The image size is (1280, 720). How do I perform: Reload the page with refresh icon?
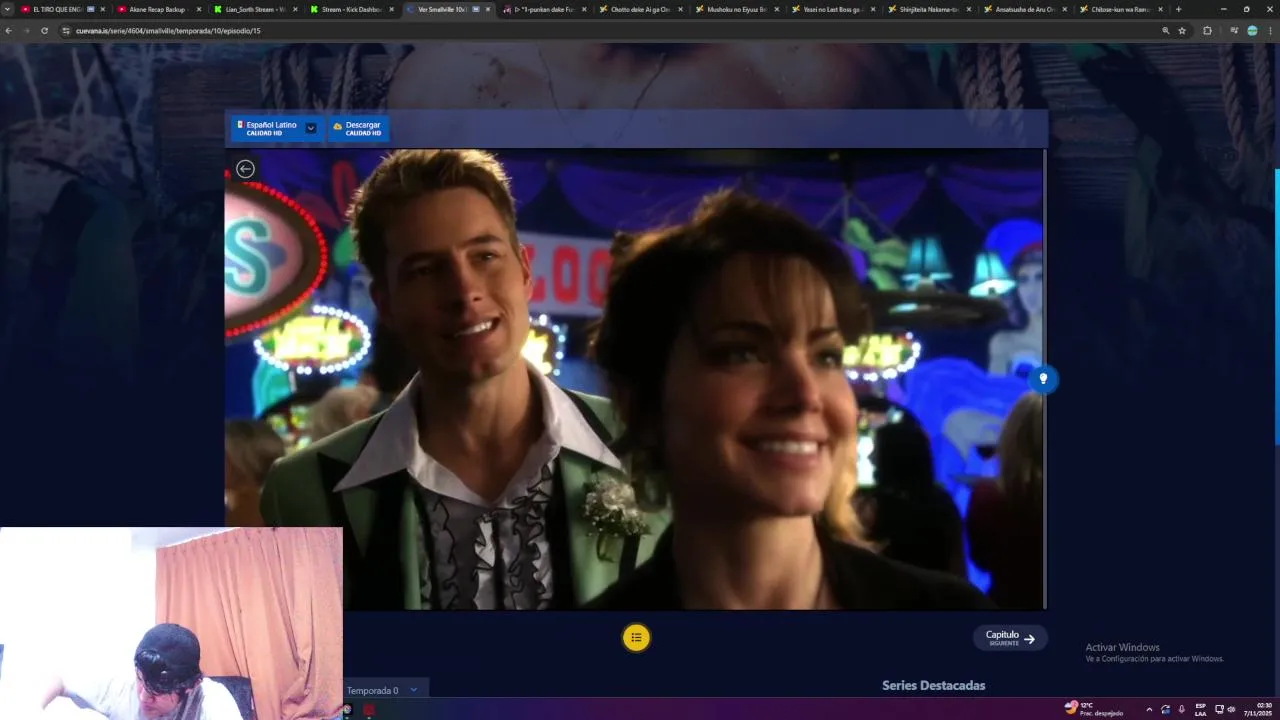(44, 31)
